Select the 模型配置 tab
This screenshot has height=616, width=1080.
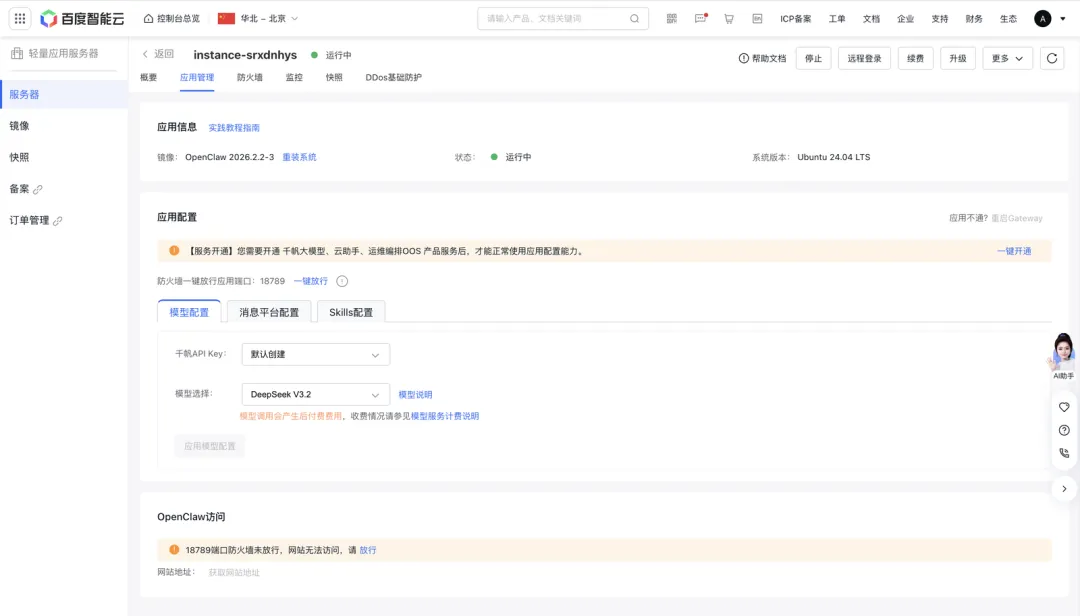[x=189, y=311]
